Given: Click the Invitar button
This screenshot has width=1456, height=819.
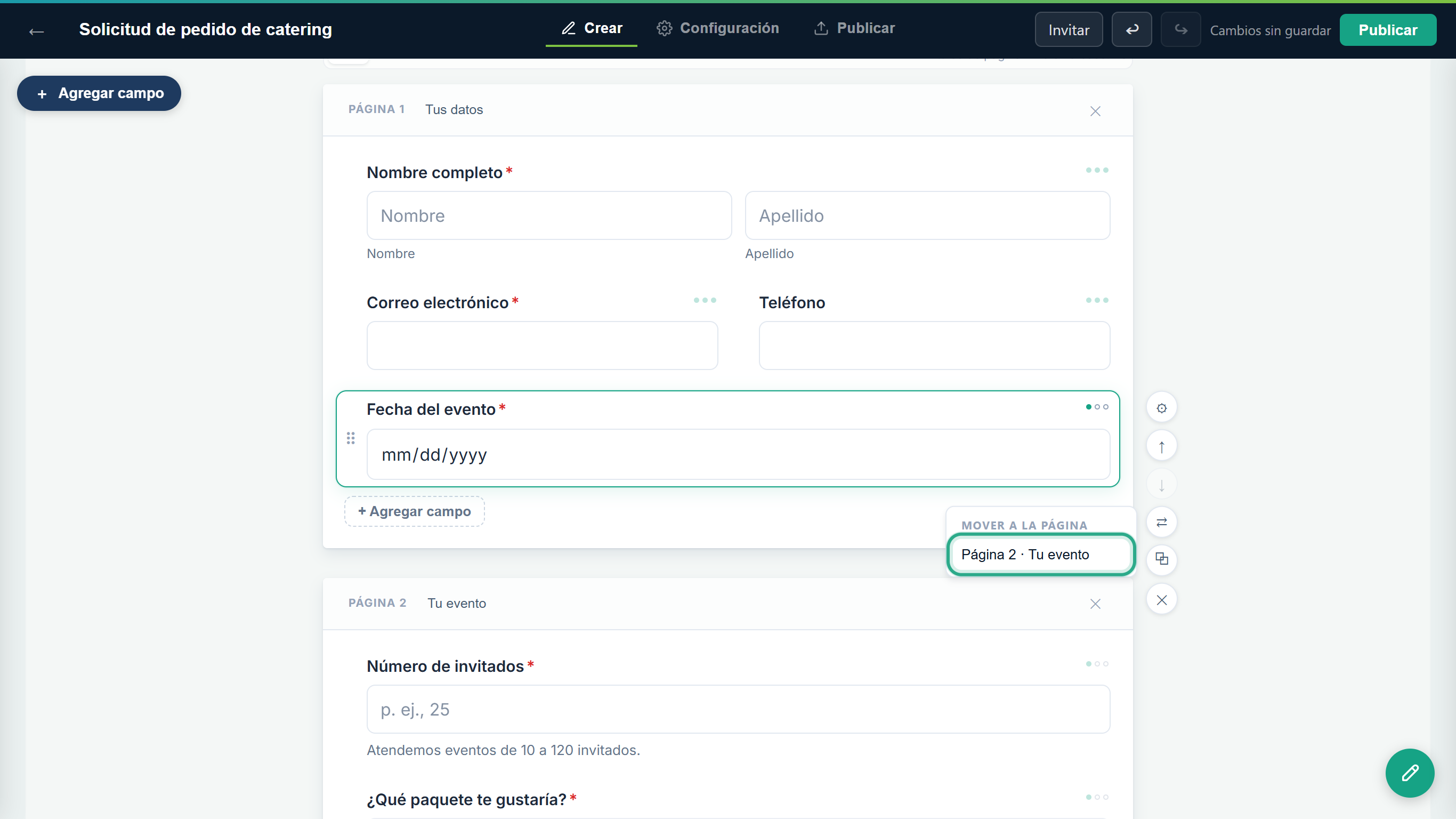Looking at the screenshot, I should (x=1068, y=30).
